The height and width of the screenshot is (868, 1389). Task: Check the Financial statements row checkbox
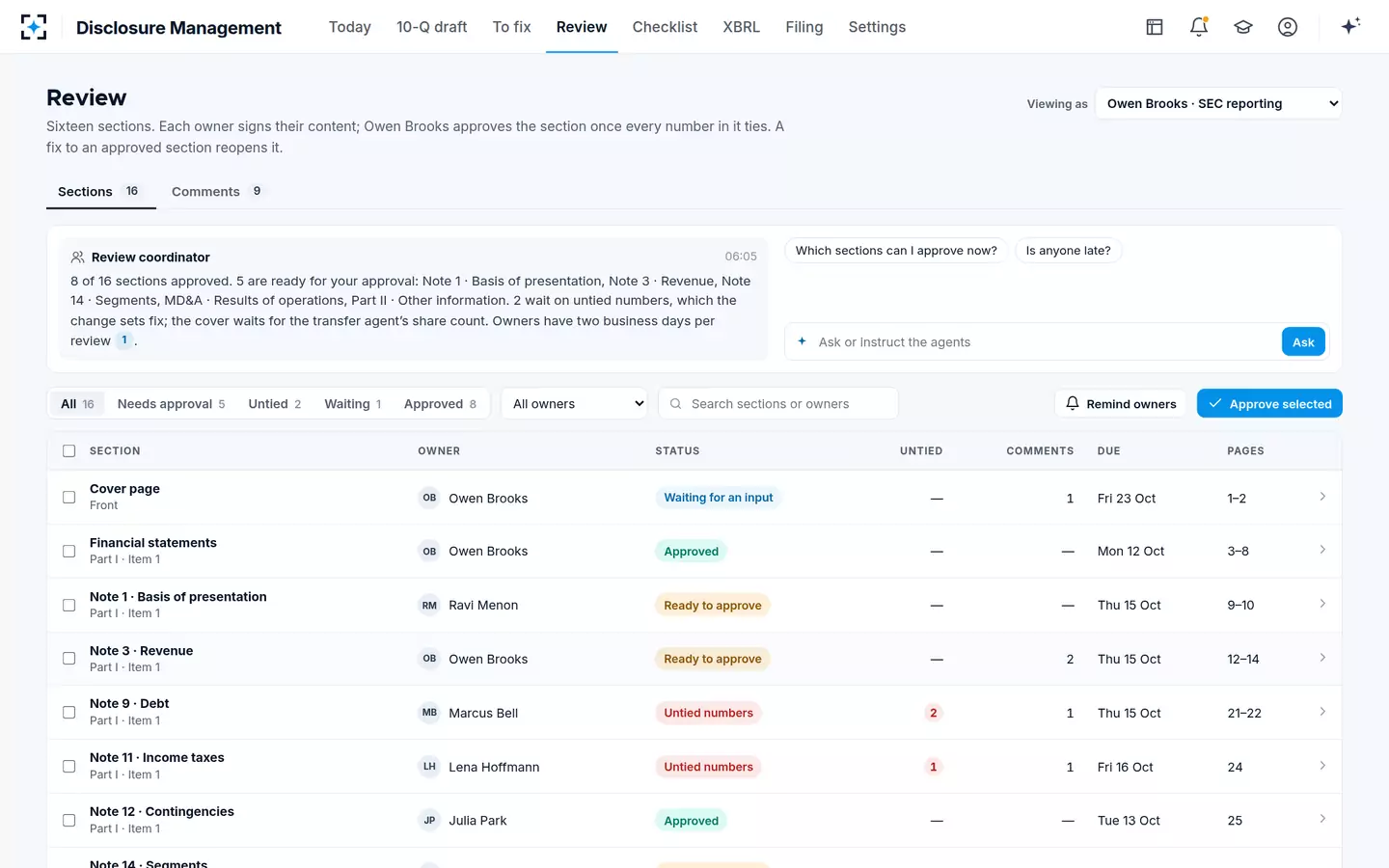(x=68, y=552)
